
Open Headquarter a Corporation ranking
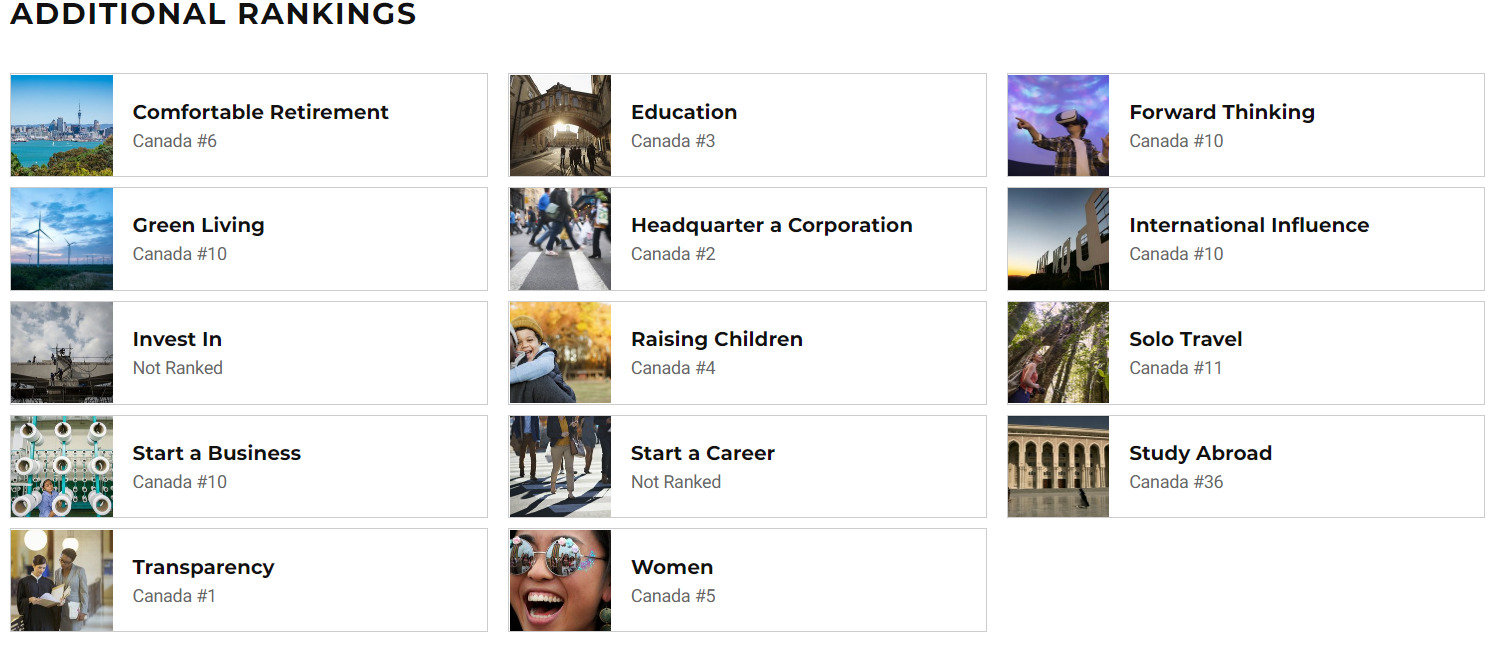click(x=771, y=226)
